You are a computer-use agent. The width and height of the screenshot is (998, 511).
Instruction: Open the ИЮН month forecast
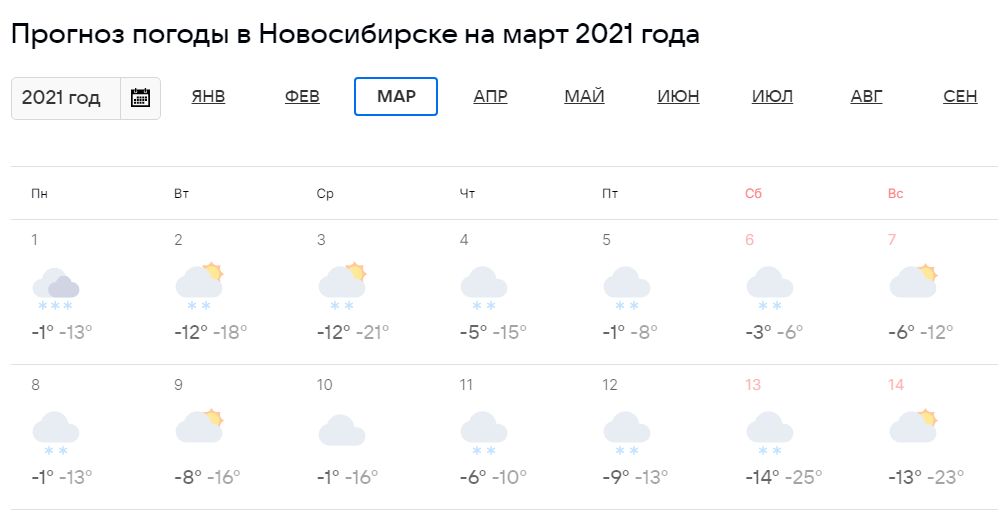pyautogui.click(x=678, y=97)
